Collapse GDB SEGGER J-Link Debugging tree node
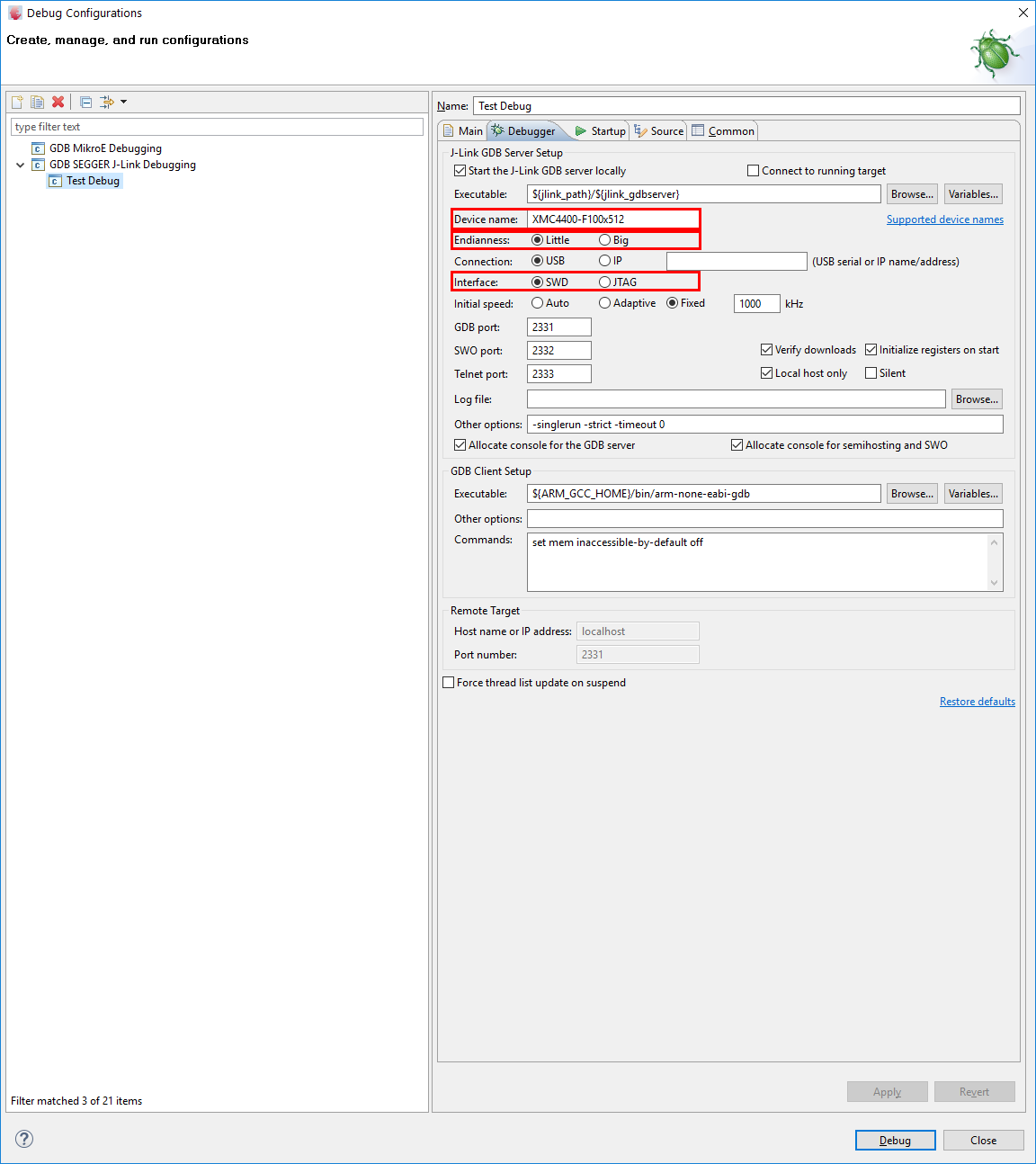 [20, 165]
